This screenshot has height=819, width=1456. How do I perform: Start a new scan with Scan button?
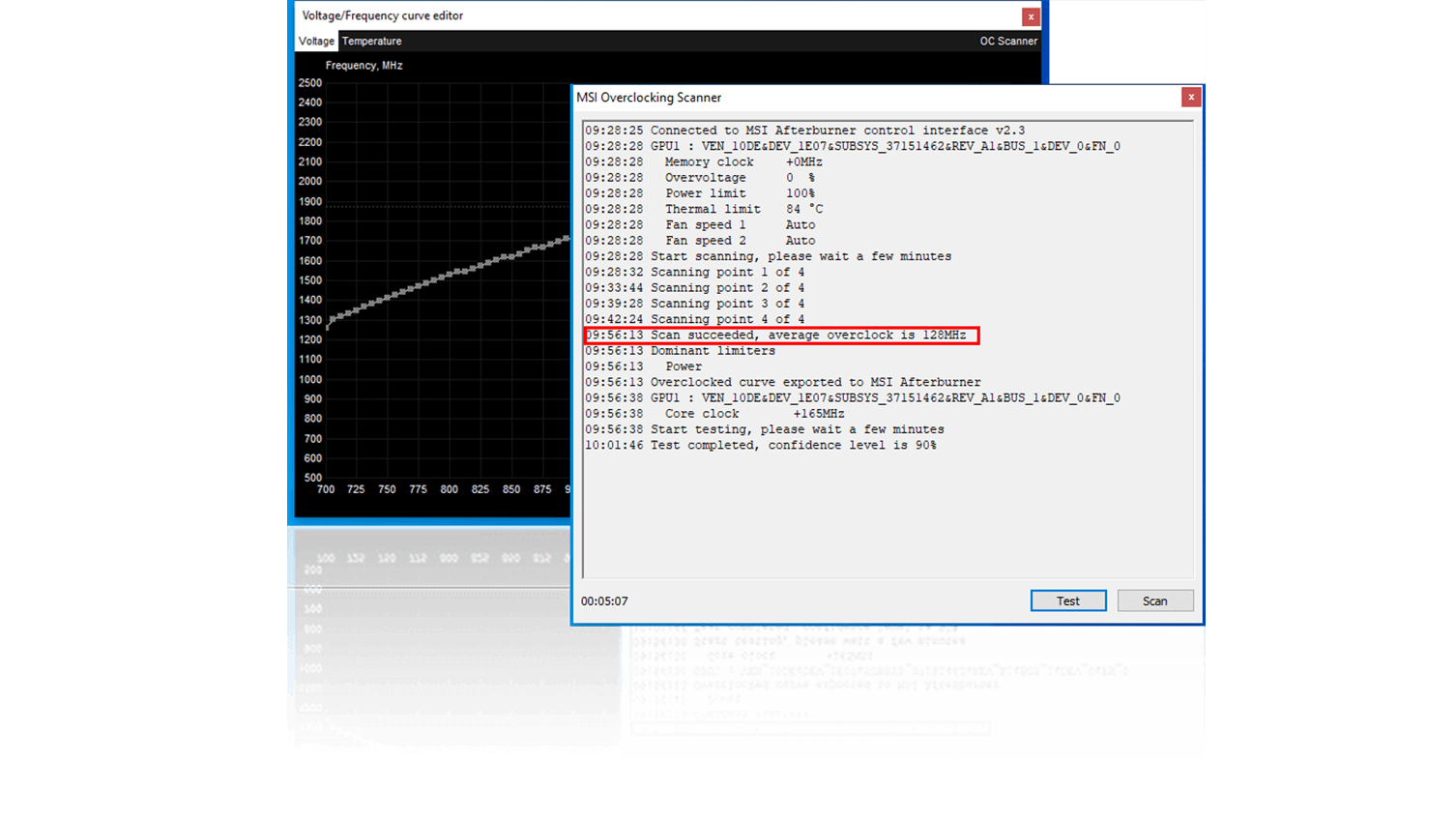pyautogui.click(x=1154, y=601)
